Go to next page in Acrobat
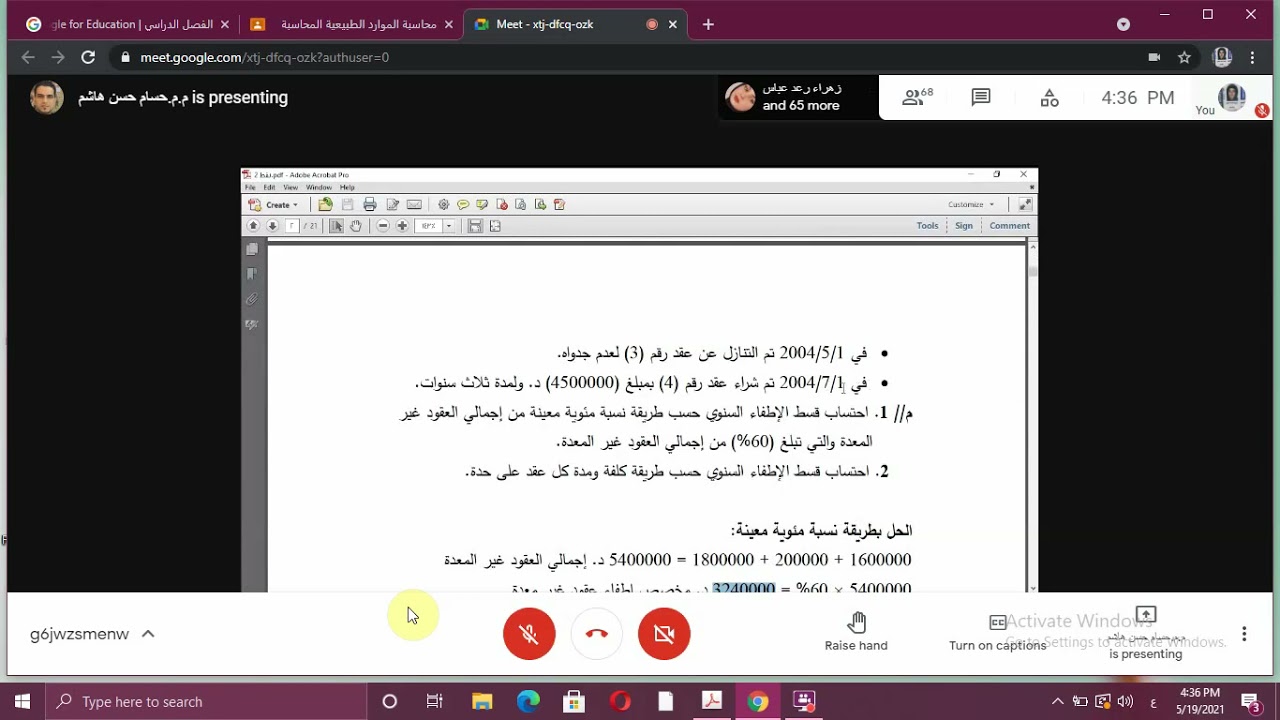This screenshot has height=720, width=1280. pyautogui.click(x=272, y=226)
